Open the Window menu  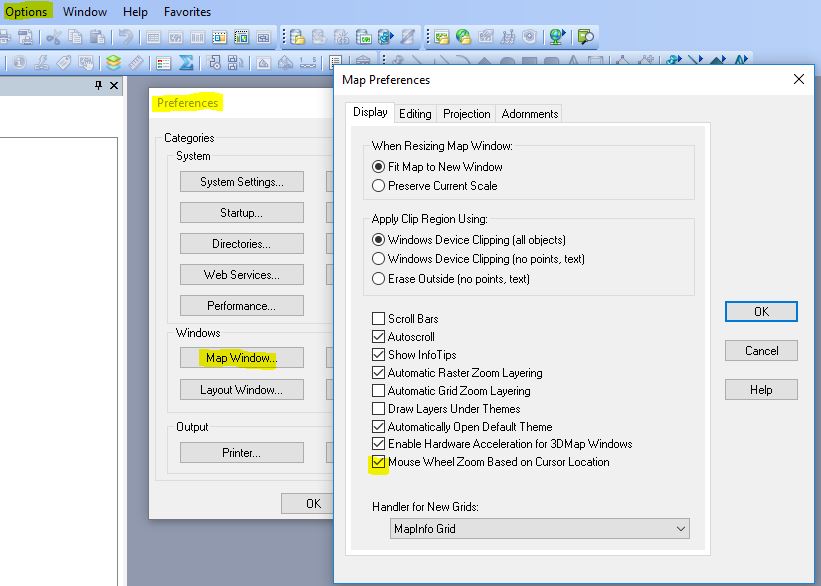pyautogui.click(x=85, y=12)
